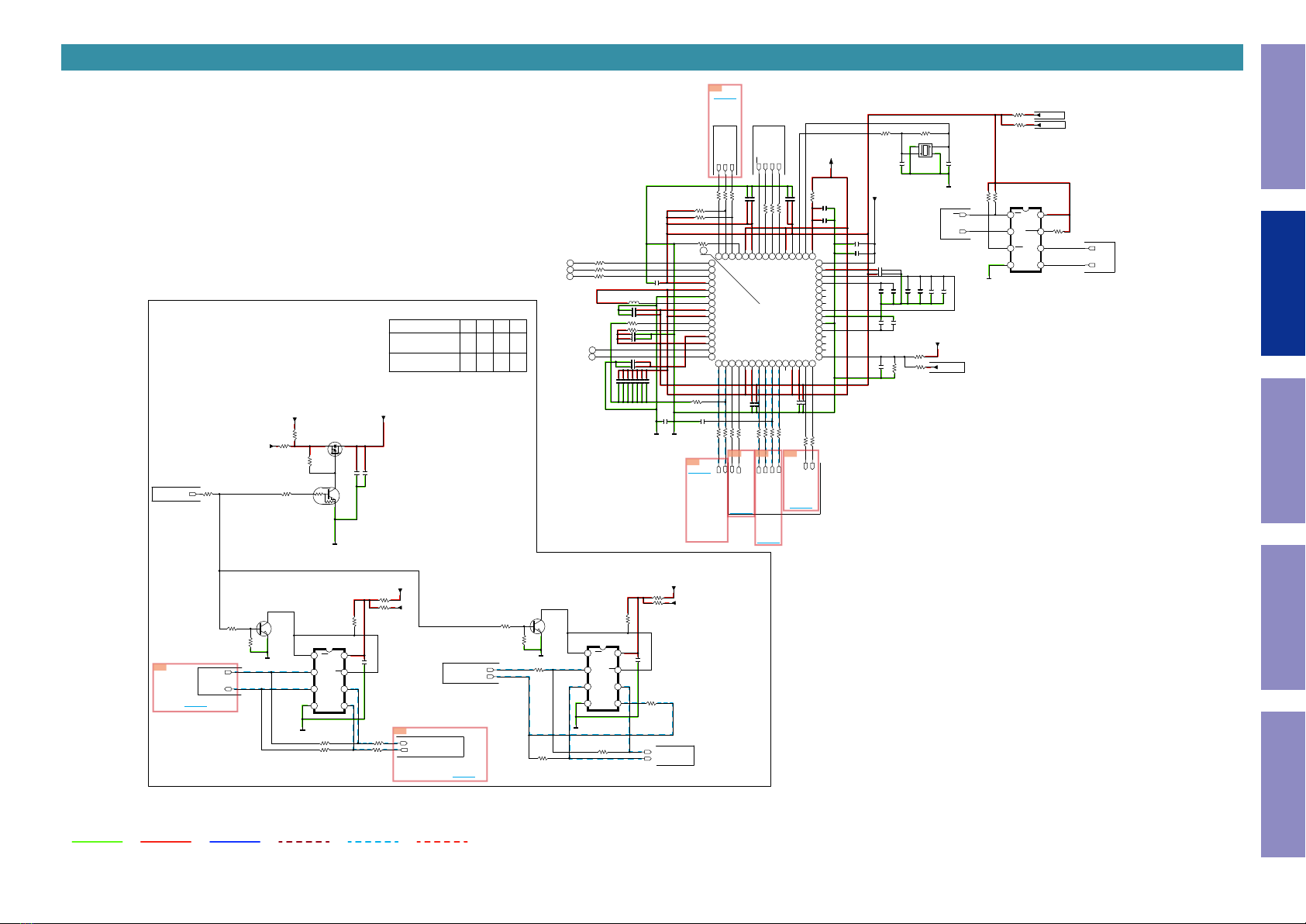The width and height of the screenshot is (1306, 924).
Task: Click the solid green legend line
Action: click(97, 841)
